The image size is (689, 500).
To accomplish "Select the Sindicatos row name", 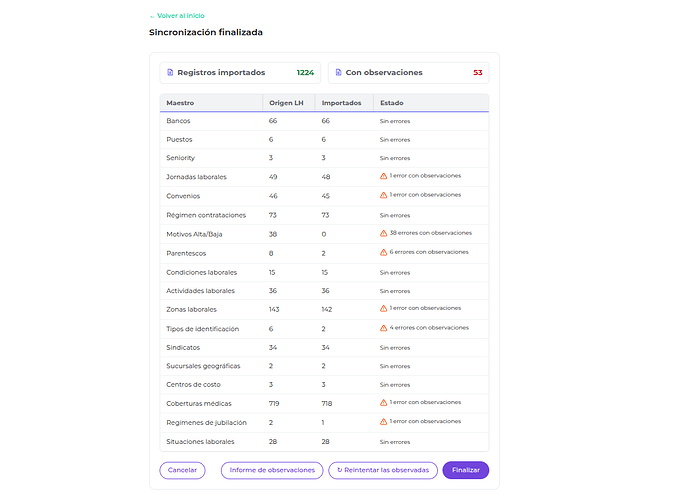I will pyautogui.click(x=183, y=348).
